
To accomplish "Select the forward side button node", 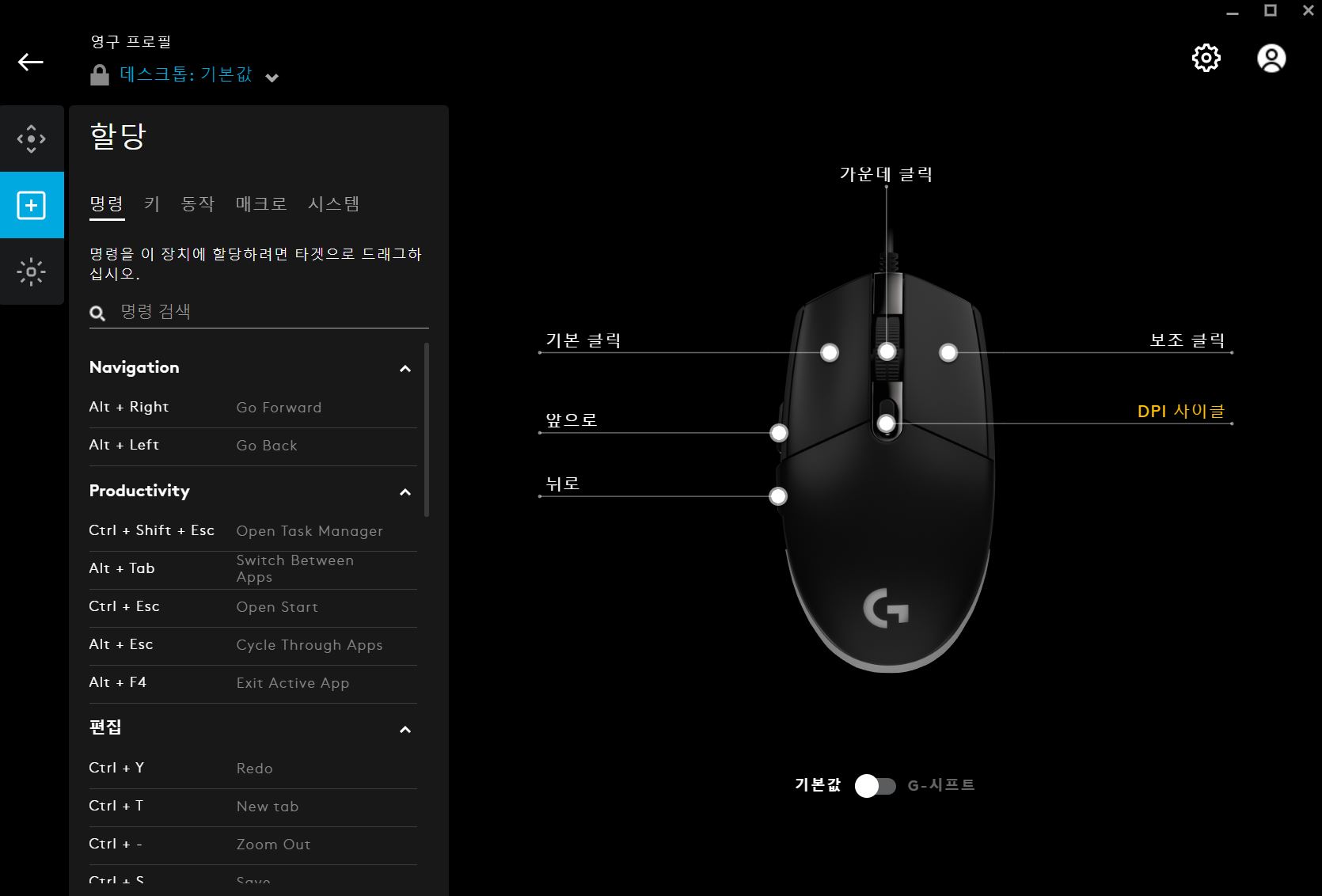I will click(779, 433).
